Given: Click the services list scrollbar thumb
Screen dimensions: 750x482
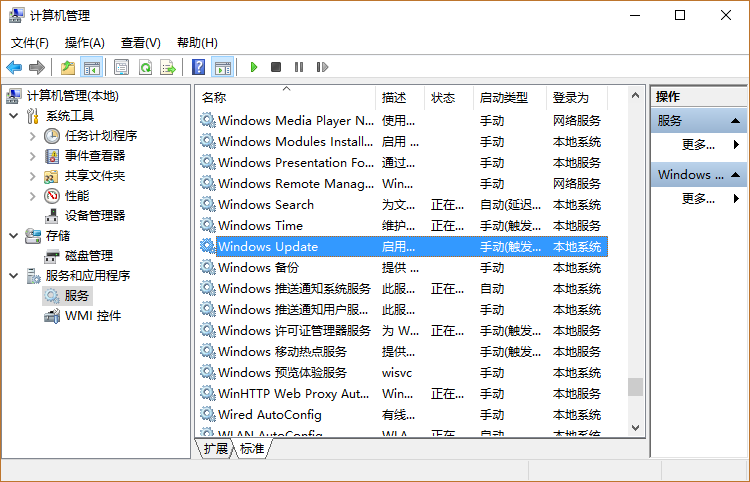Looking at the screenshot, I should 635,387.
